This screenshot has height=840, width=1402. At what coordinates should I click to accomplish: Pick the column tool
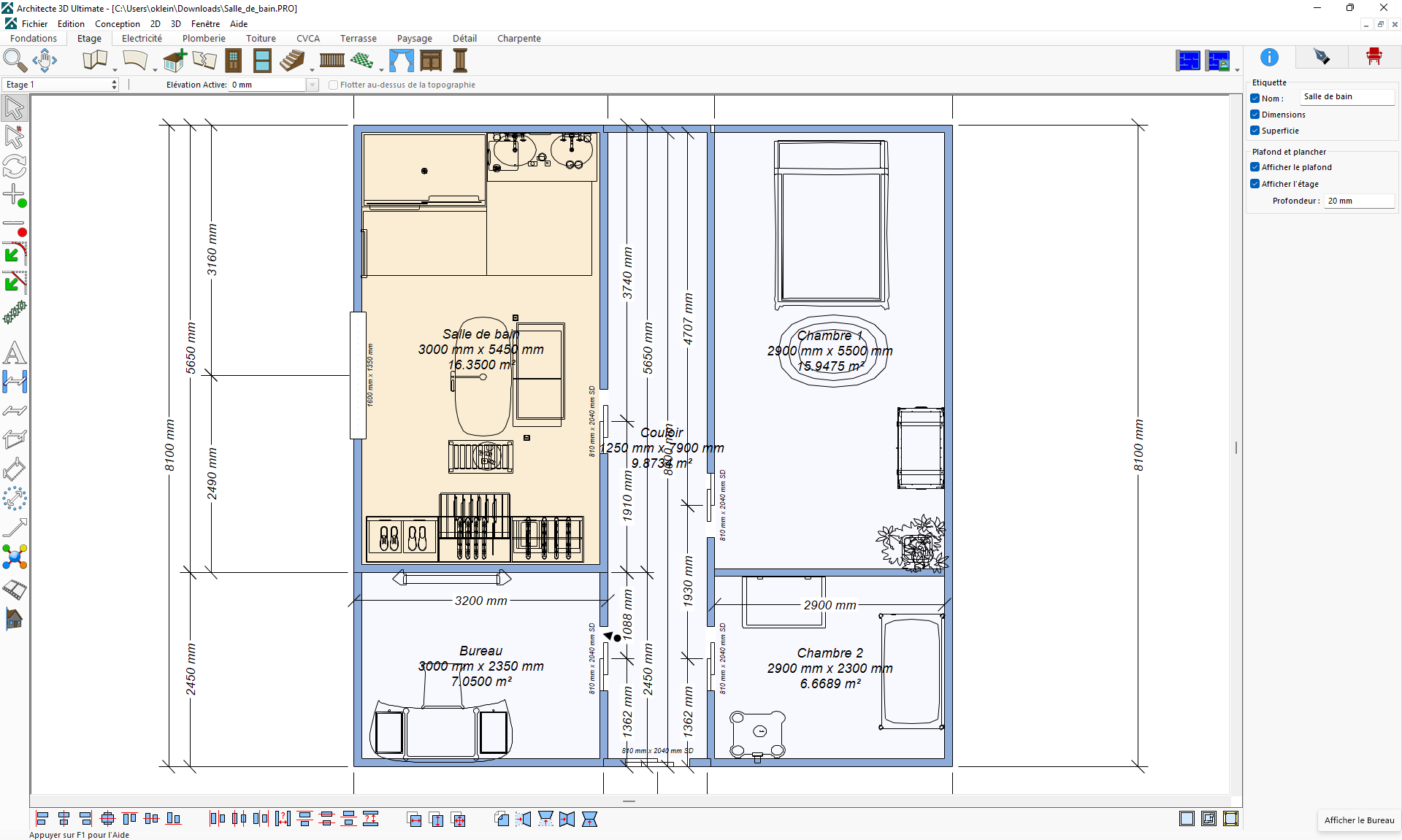(460, 61)
